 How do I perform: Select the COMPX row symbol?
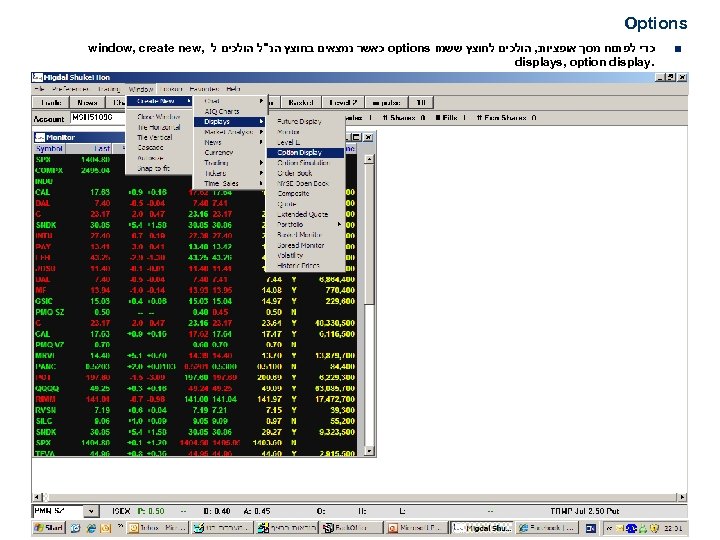49,170
